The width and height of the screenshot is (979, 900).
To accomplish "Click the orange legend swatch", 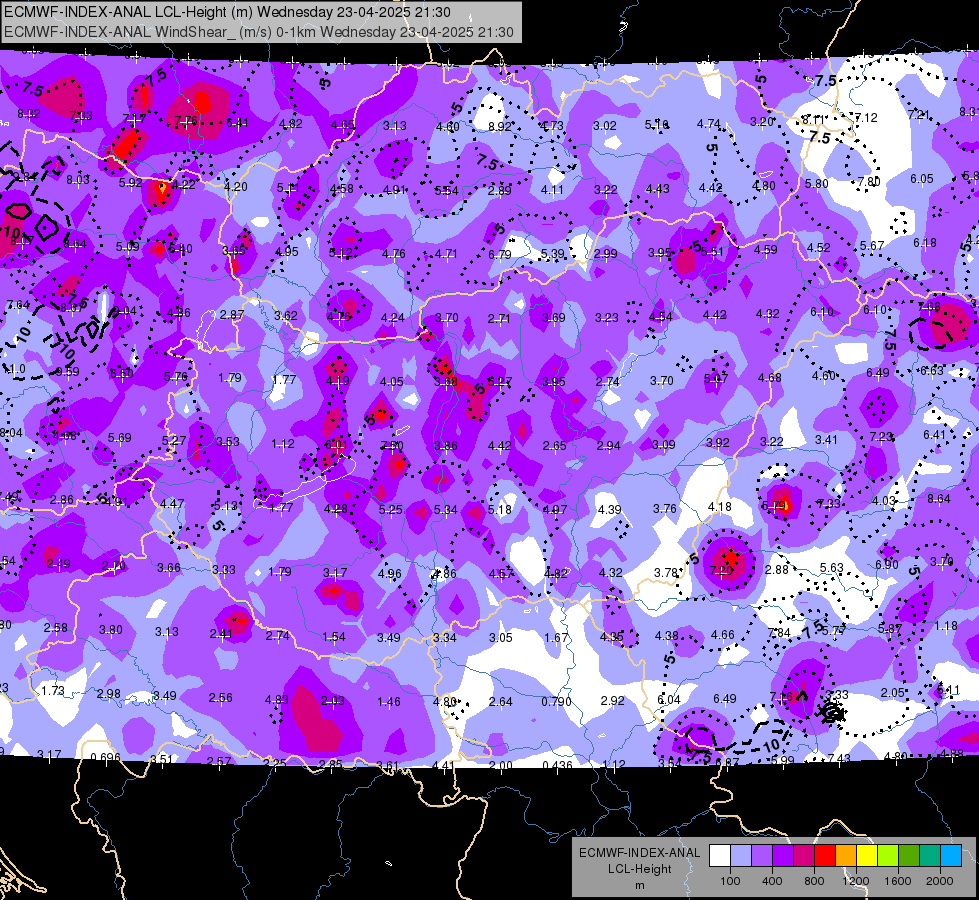I will point(846,856).
